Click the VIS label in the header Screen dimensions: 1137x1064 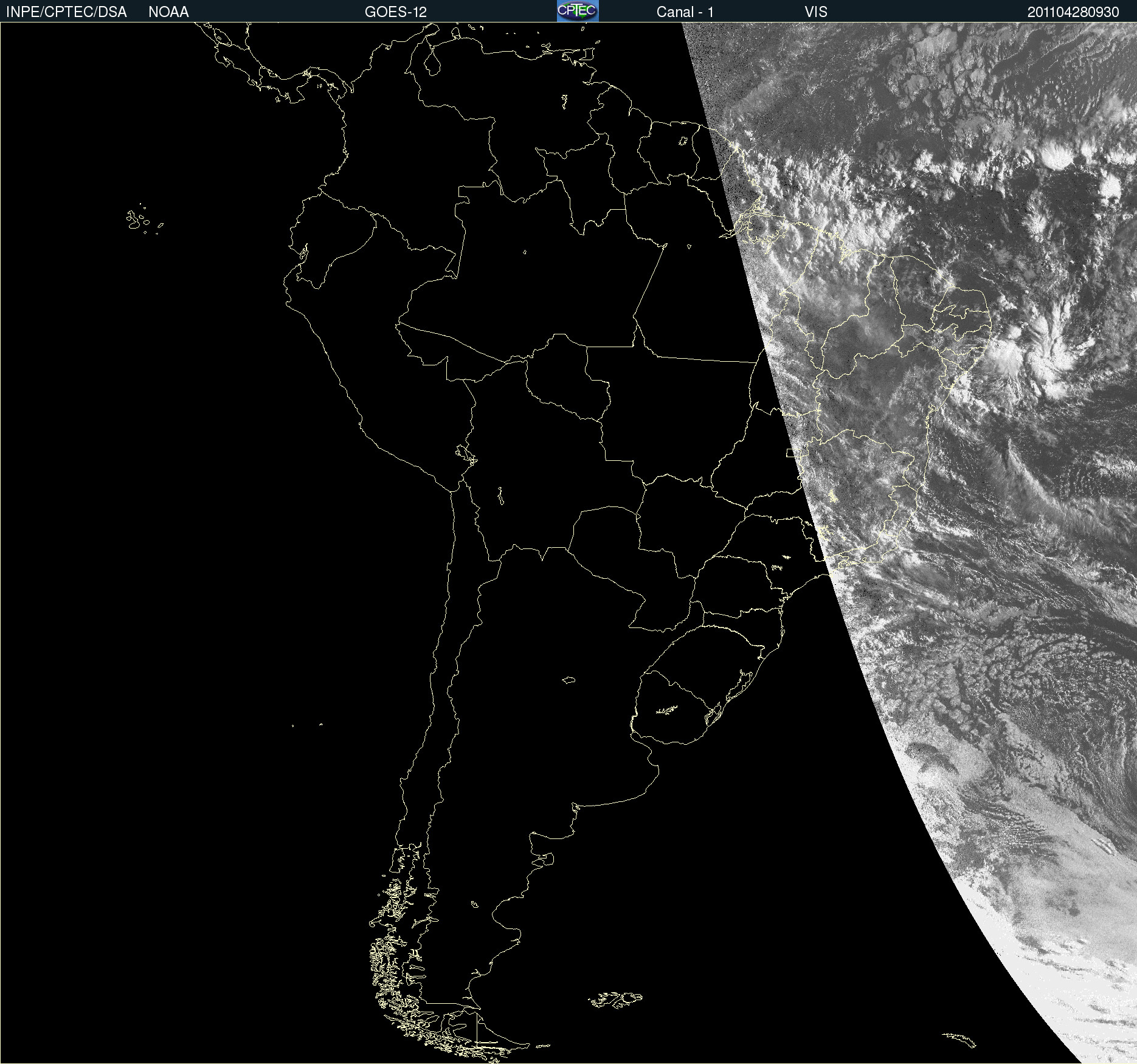(816, 12)
